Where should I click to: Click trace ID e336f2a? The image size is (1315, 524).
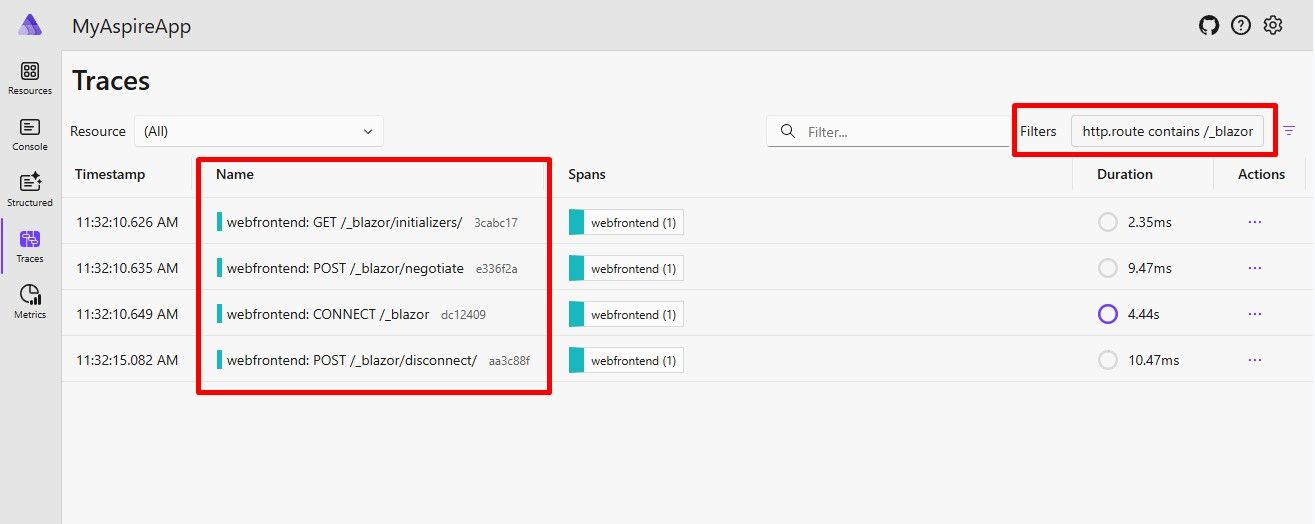pos(497,268)
